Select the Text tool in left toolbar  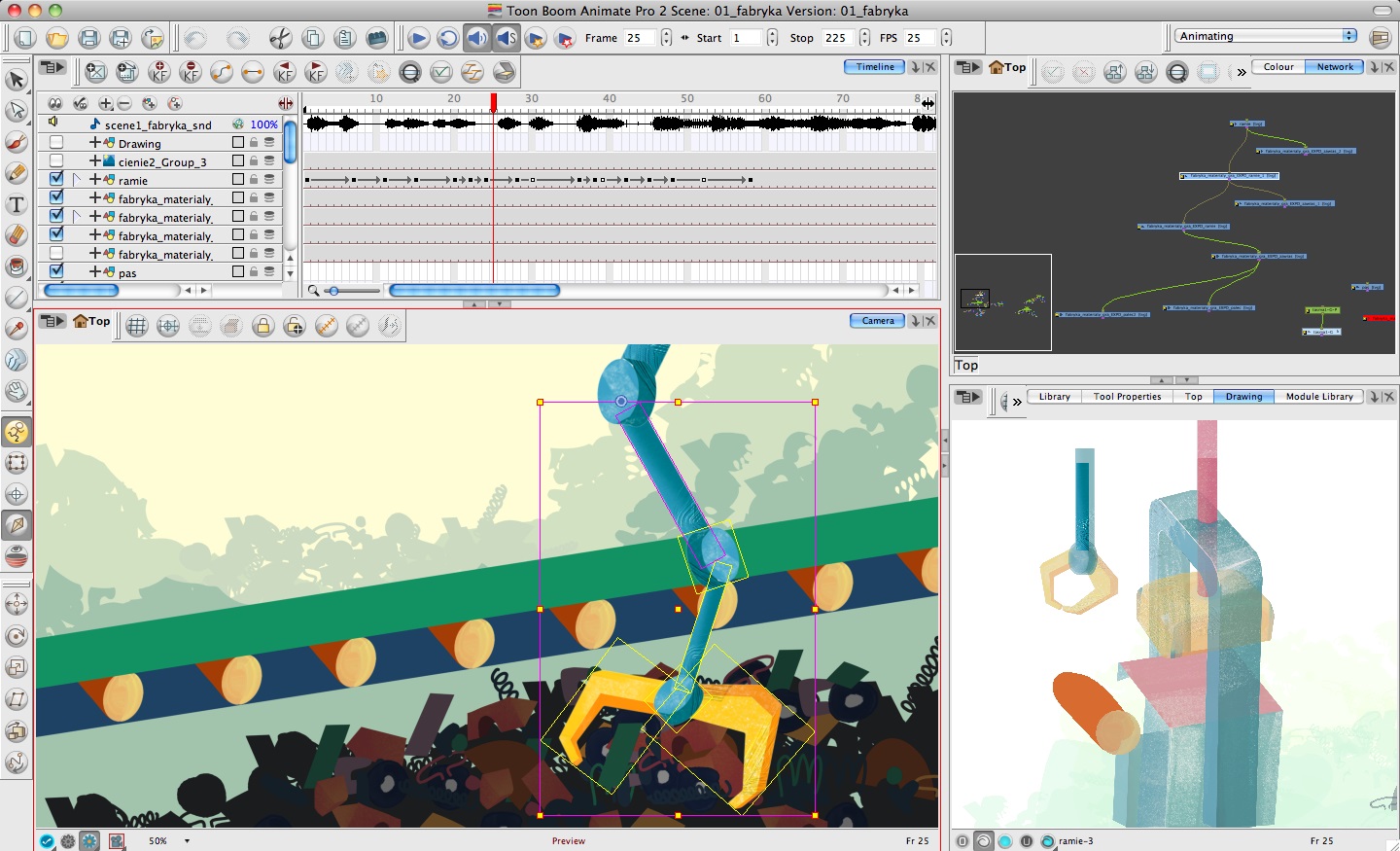click(17, 204)
